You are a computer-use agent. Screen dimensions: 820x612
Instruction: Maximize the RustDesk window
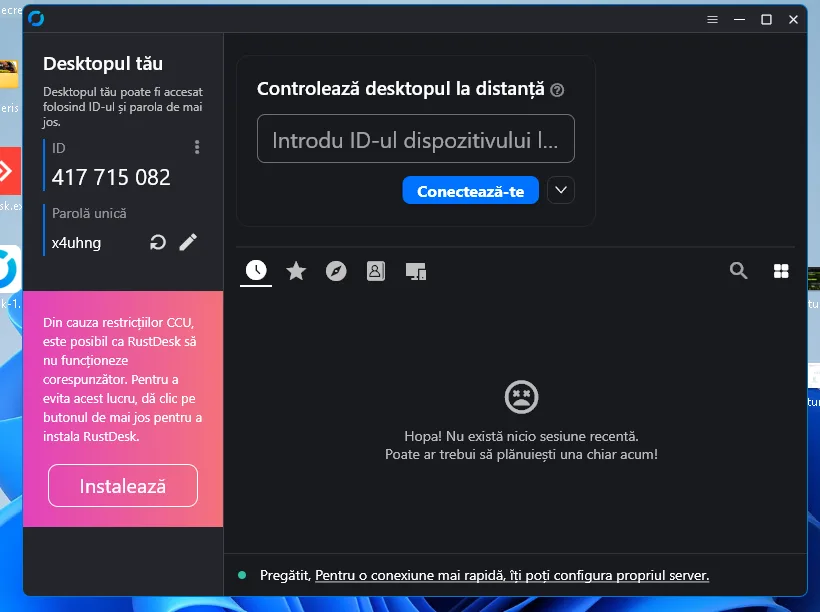[x=766, y=19]
